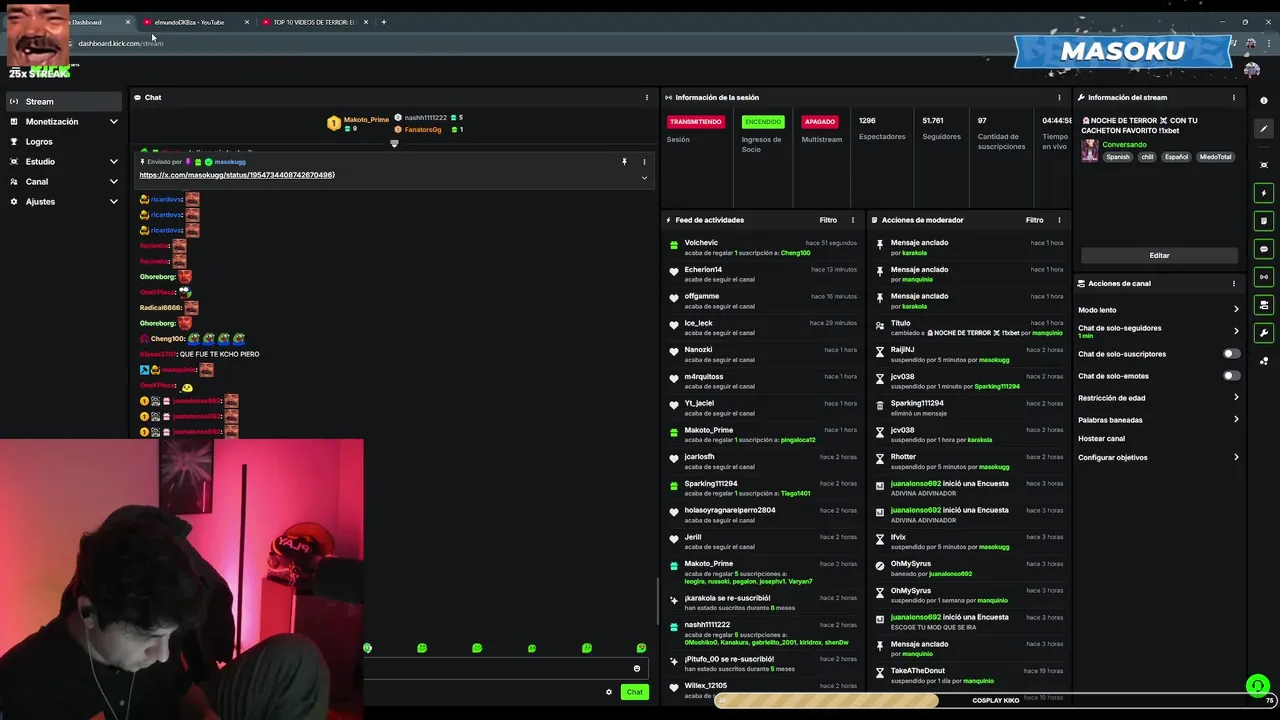Click Makoto_Prime on the chat leaderboard
This screenshot has width=1280, height=720.
[359, 123]
